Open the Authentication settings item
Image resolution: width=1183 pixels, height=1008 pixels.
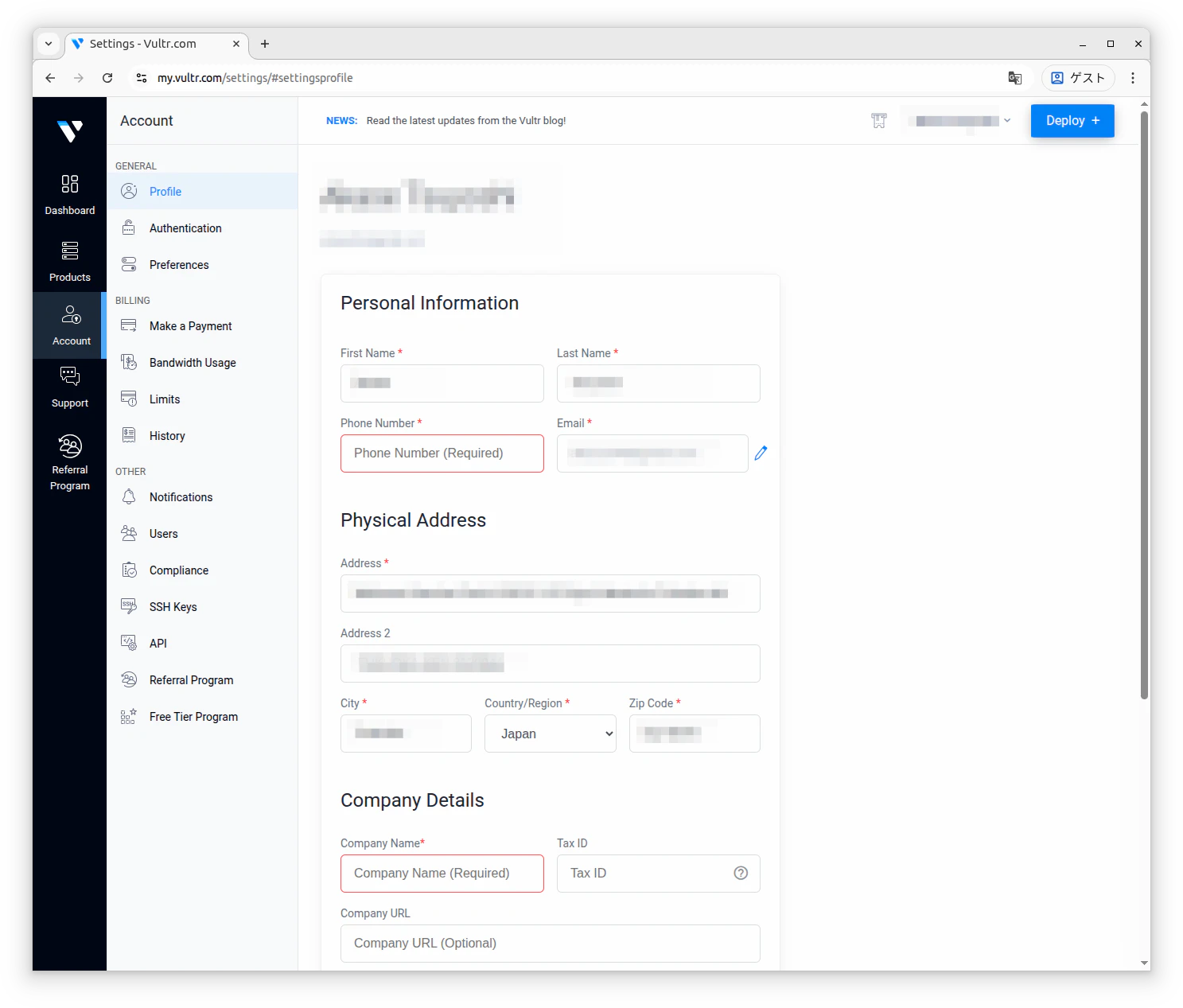click(202, 228)
